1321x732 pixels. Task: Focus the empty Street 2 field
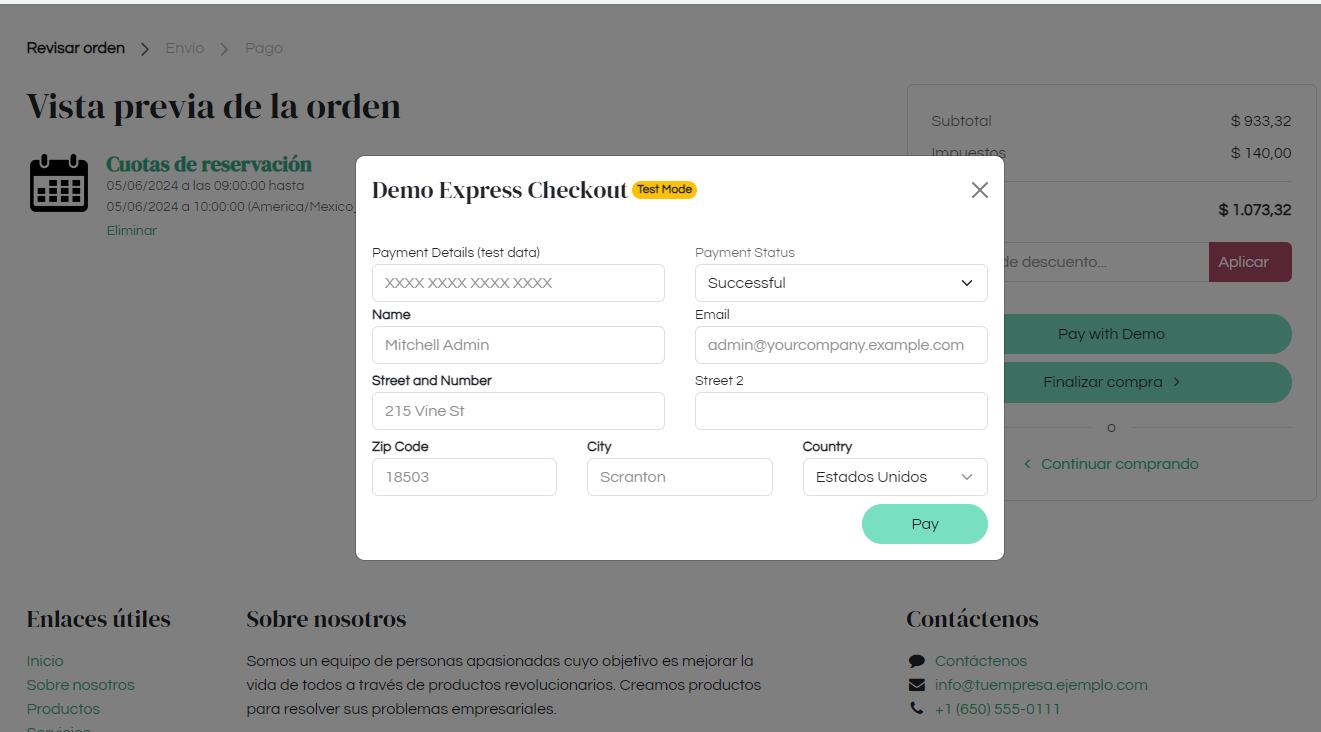click(841, 411)
